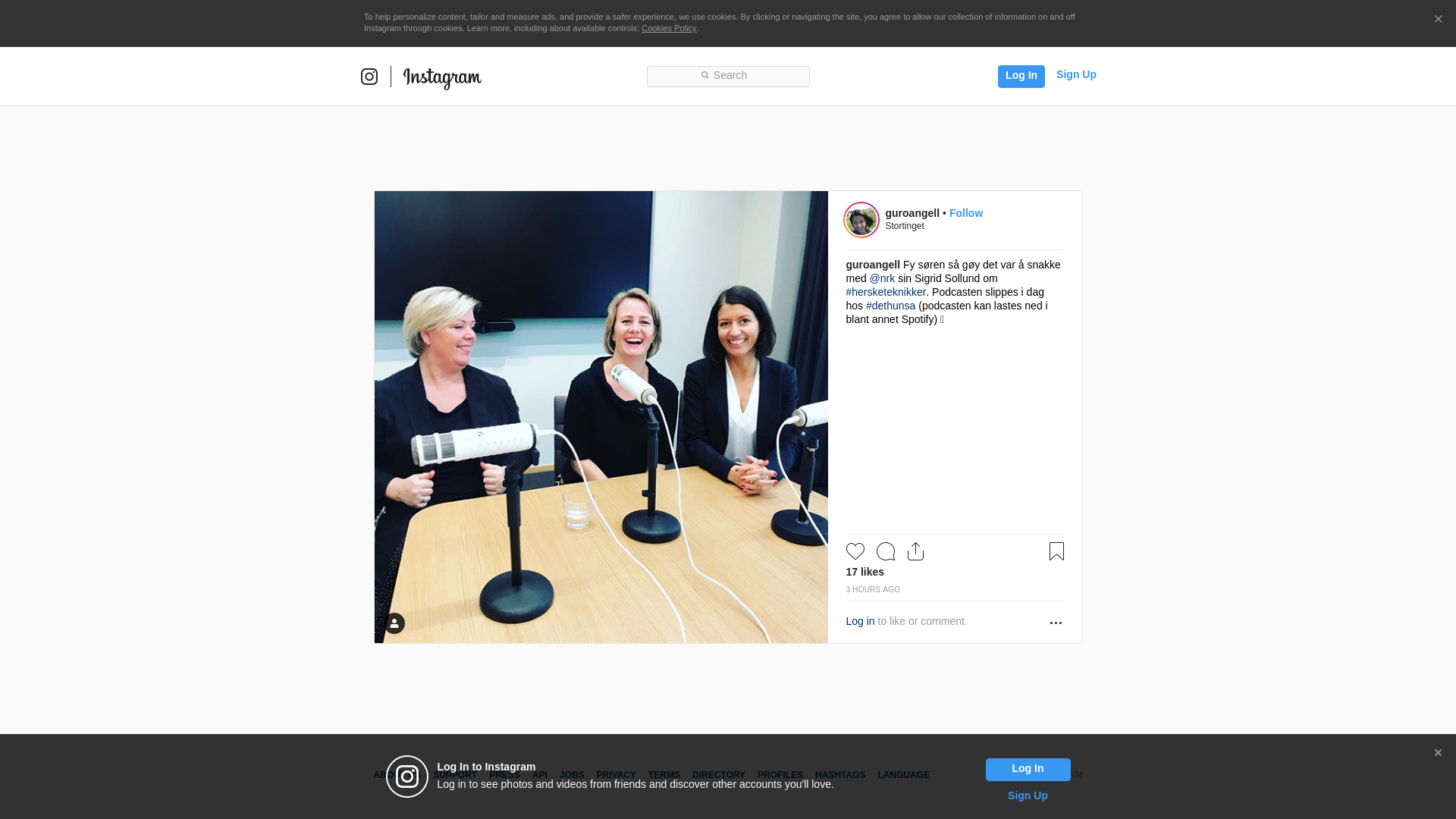Click the heart like icon
The image size is (1456, 819).
[x=855, y=551]
